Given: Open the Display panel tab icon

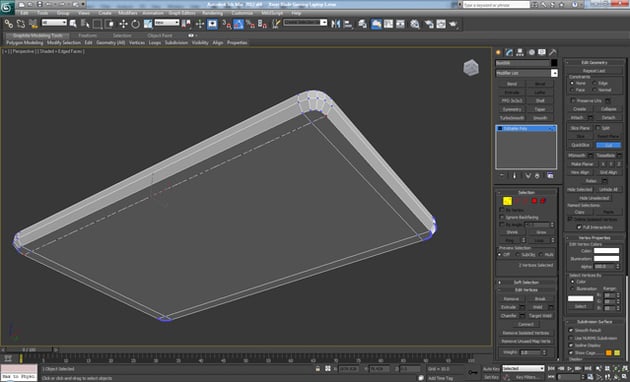Looking at the screenshot, I should (x=542, y=52).
